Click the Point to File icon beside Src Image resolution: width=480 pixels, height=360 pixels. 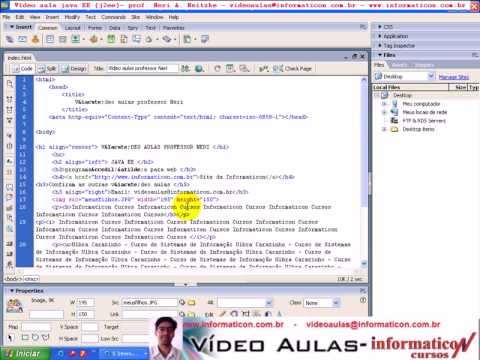(x=182, y=303)
